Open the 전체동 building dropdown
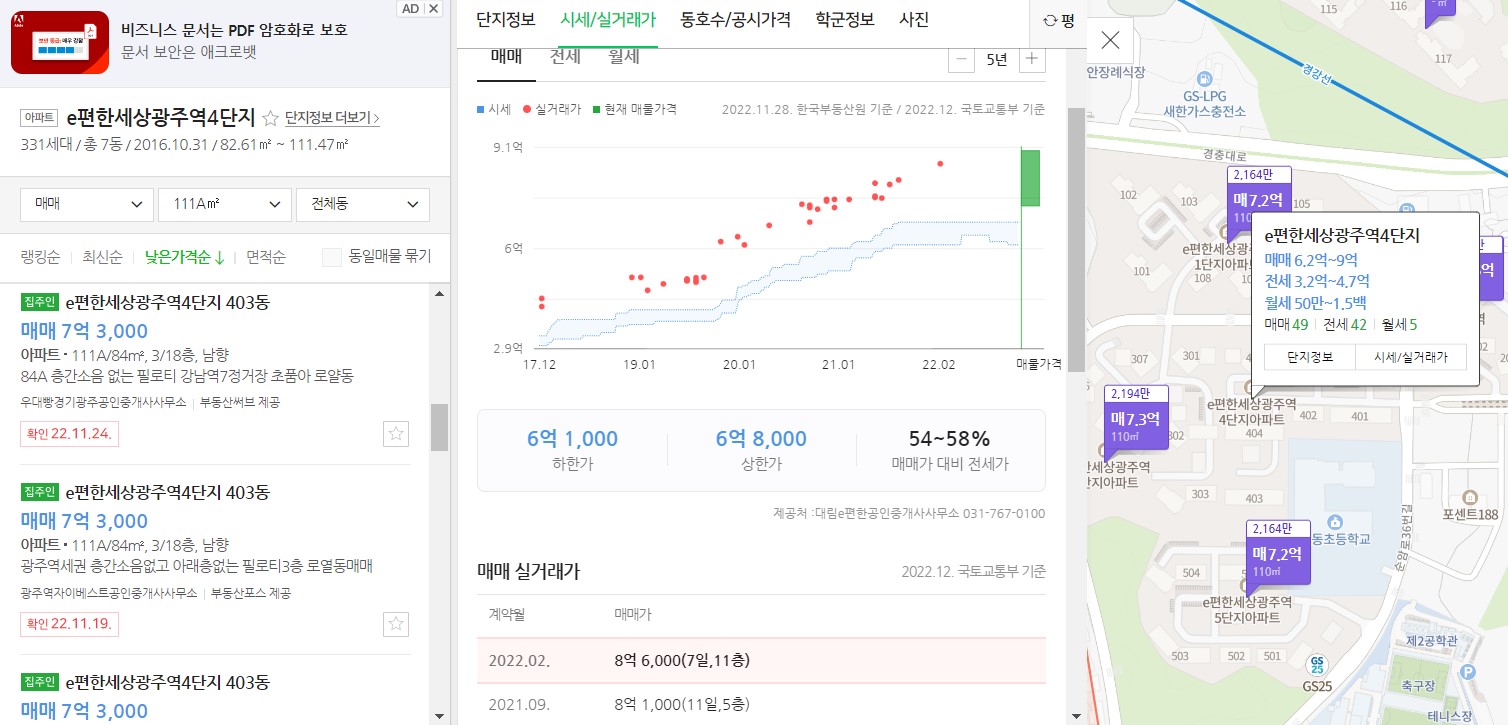1508x725 pixels. point(363,204)
